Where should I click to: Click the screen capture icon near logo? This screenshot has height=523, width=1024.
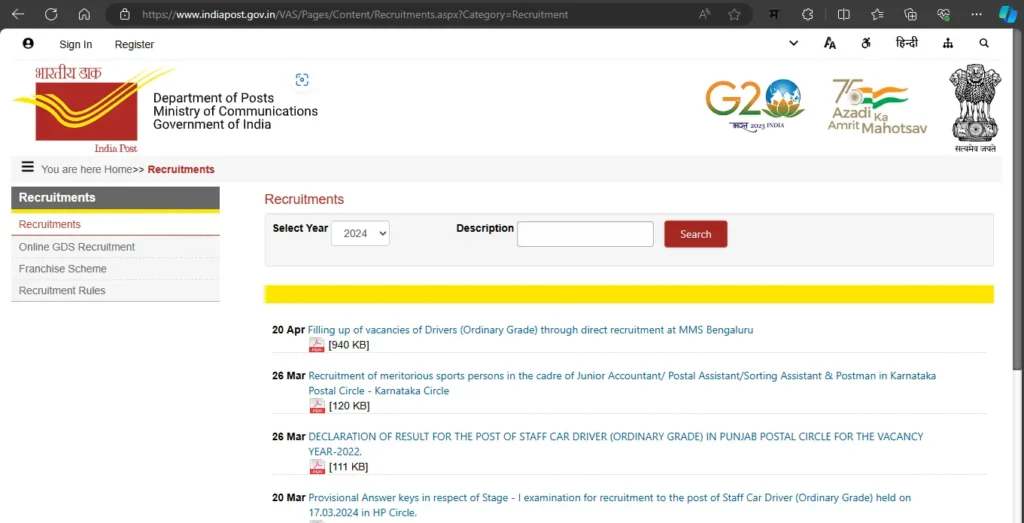tap(302, 80)
